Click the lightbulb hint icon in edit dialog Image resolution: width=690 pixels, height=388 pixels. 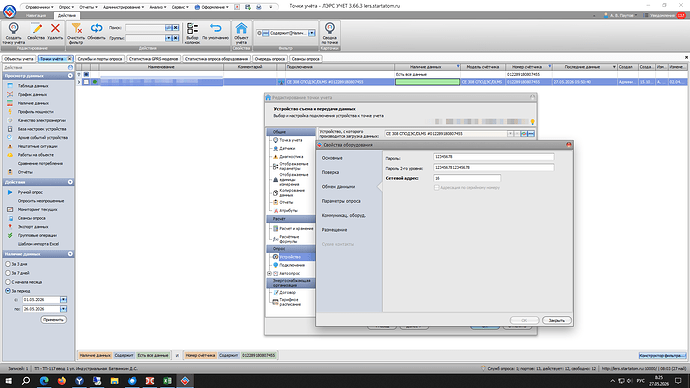click(x=532, y=122)
